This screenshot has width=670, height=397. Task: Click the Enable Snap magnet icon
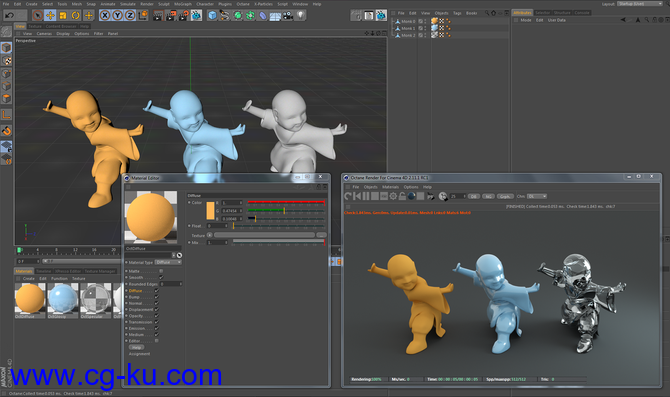point(6,130)
